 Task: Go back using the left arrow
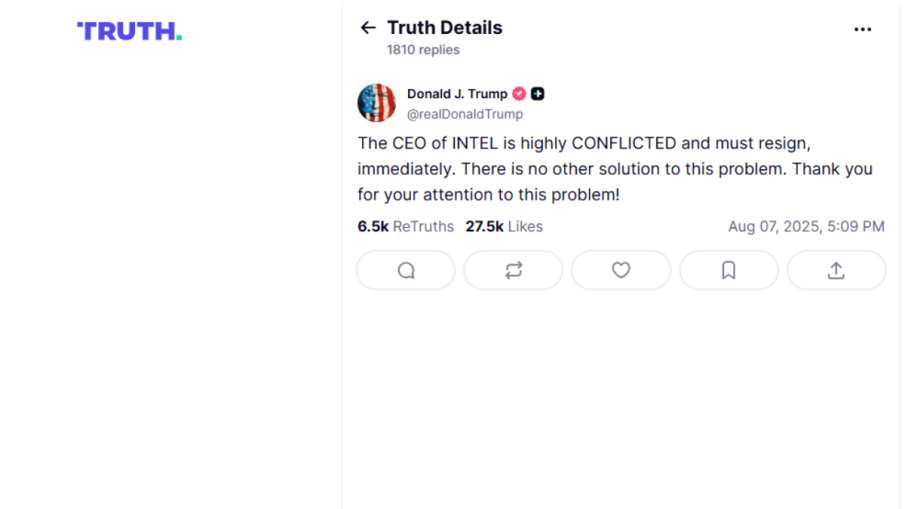click(x=368, y=28)
